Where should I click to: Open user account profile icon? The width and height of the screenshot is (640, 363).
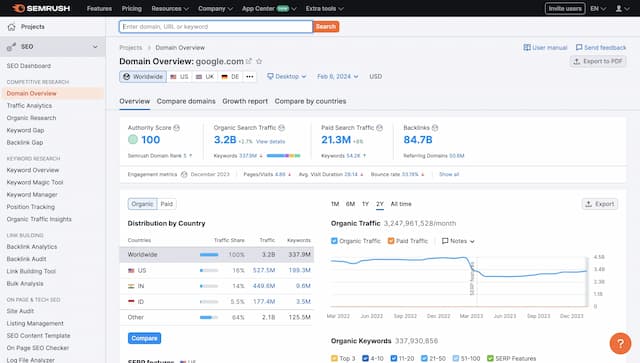tap(619, 8)
